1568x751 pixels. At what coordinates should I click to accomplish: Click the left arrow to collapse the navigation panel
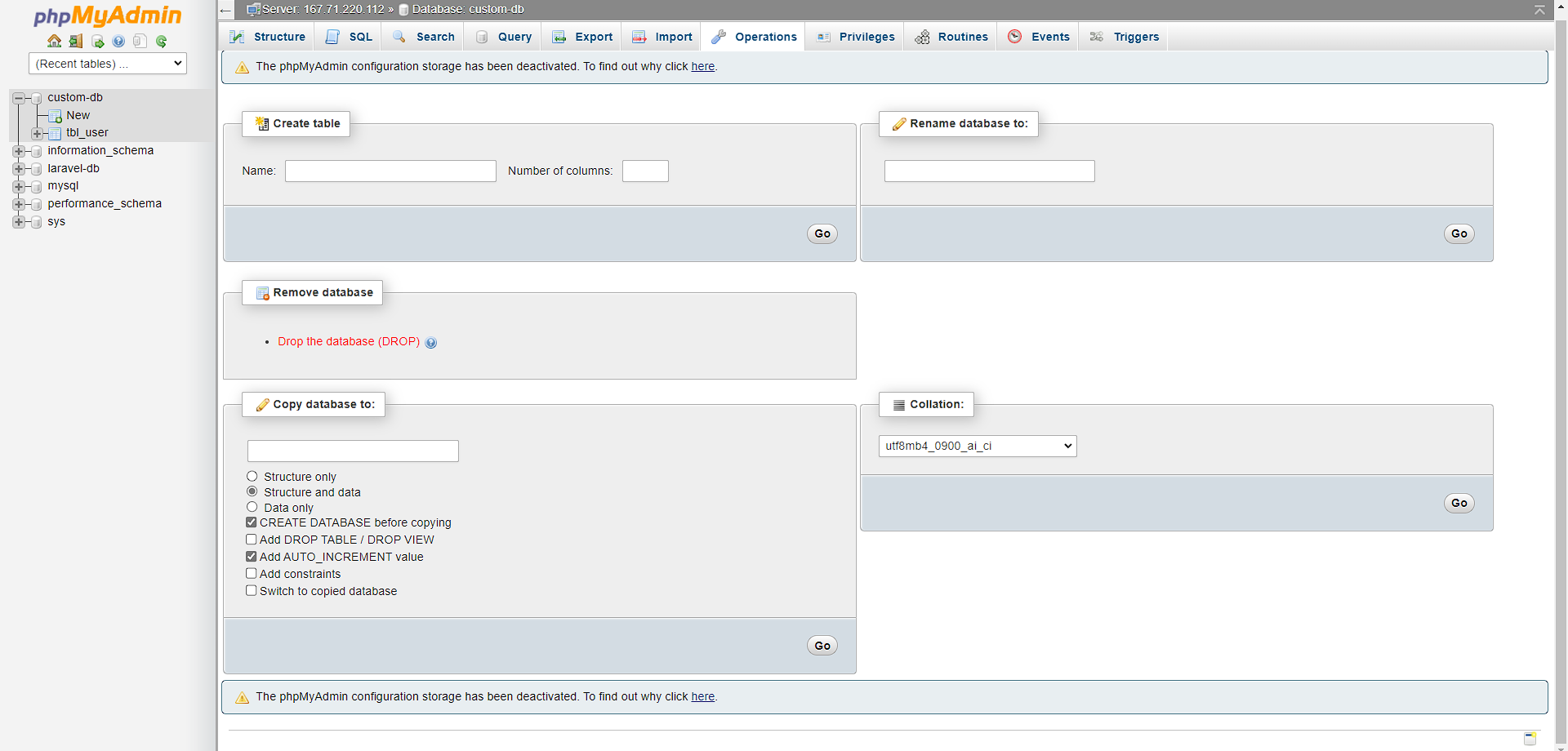tap(225, 10)
